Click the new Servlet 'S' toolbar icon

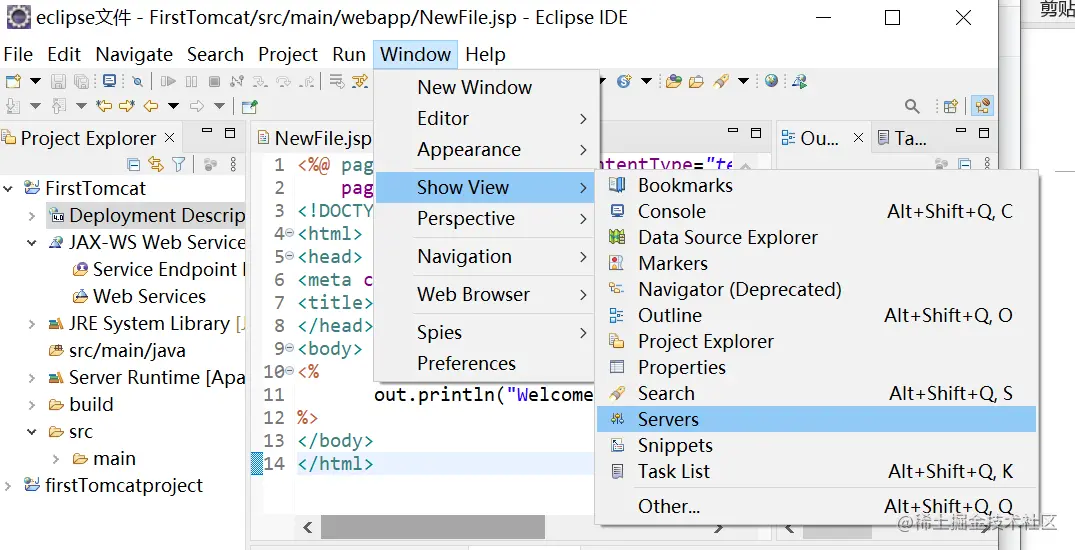point(624,82)
